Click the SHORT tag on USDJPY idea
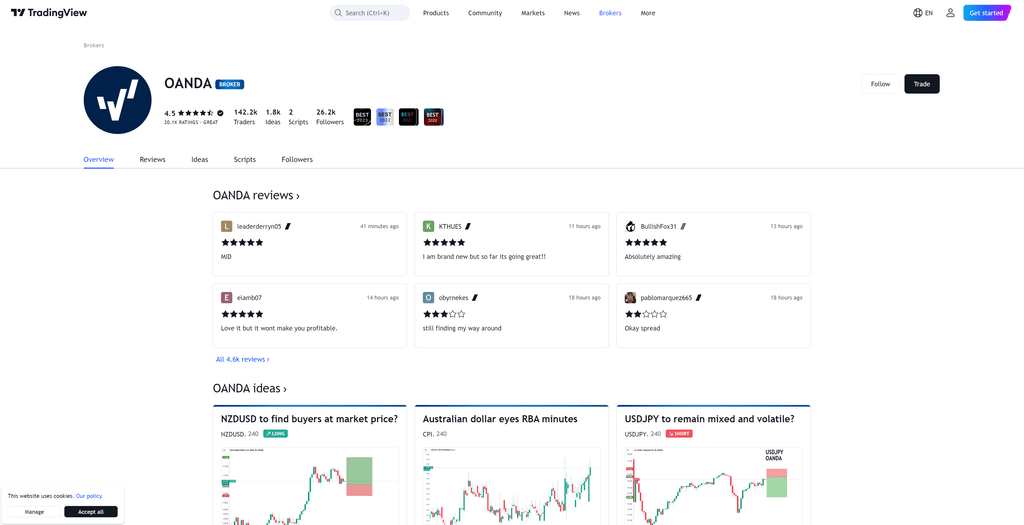The height and width of the screenshot is (525, 1024). (x=679, y=434)
